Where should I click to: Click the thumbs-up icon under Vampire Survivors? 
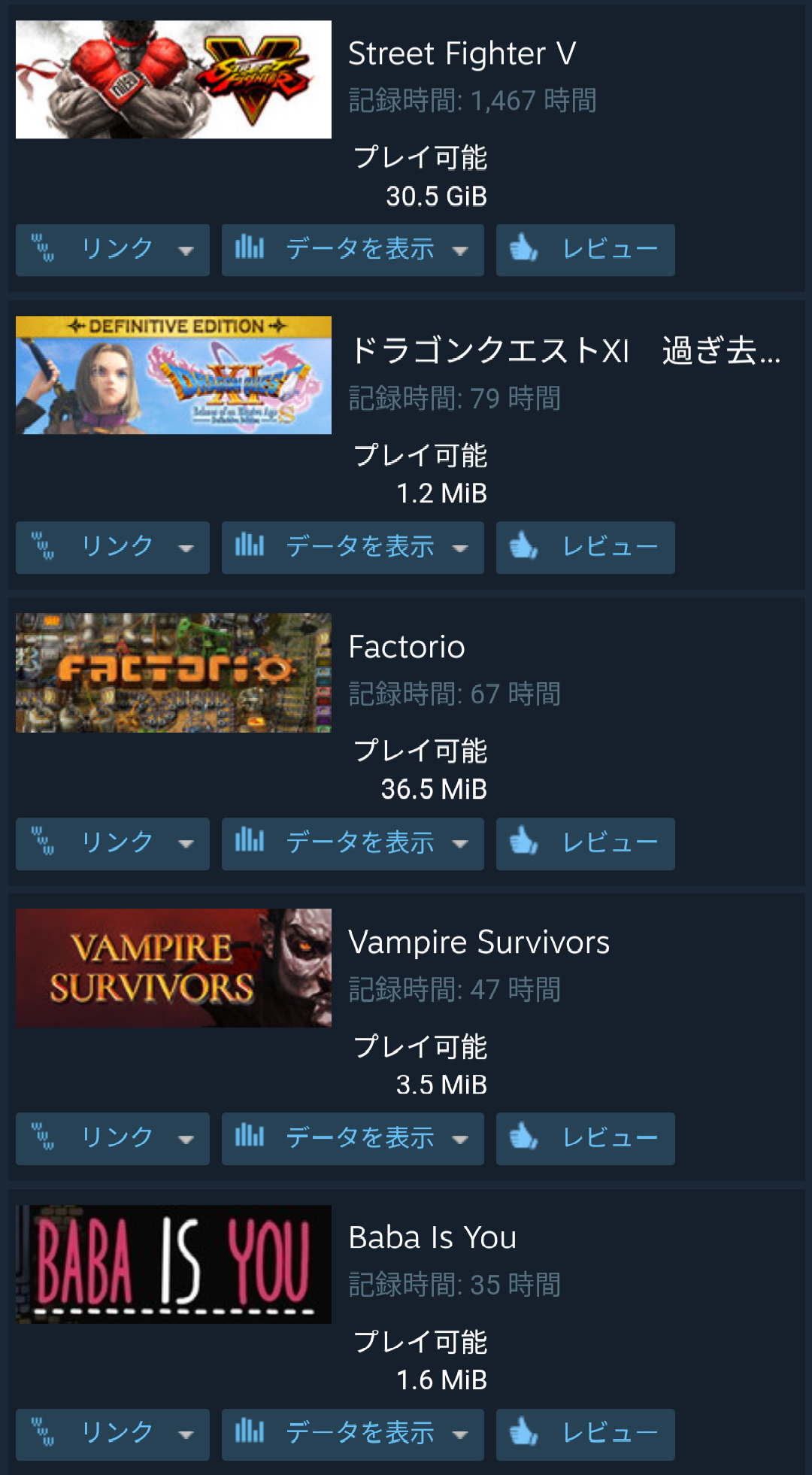[x=523, y=1136]
